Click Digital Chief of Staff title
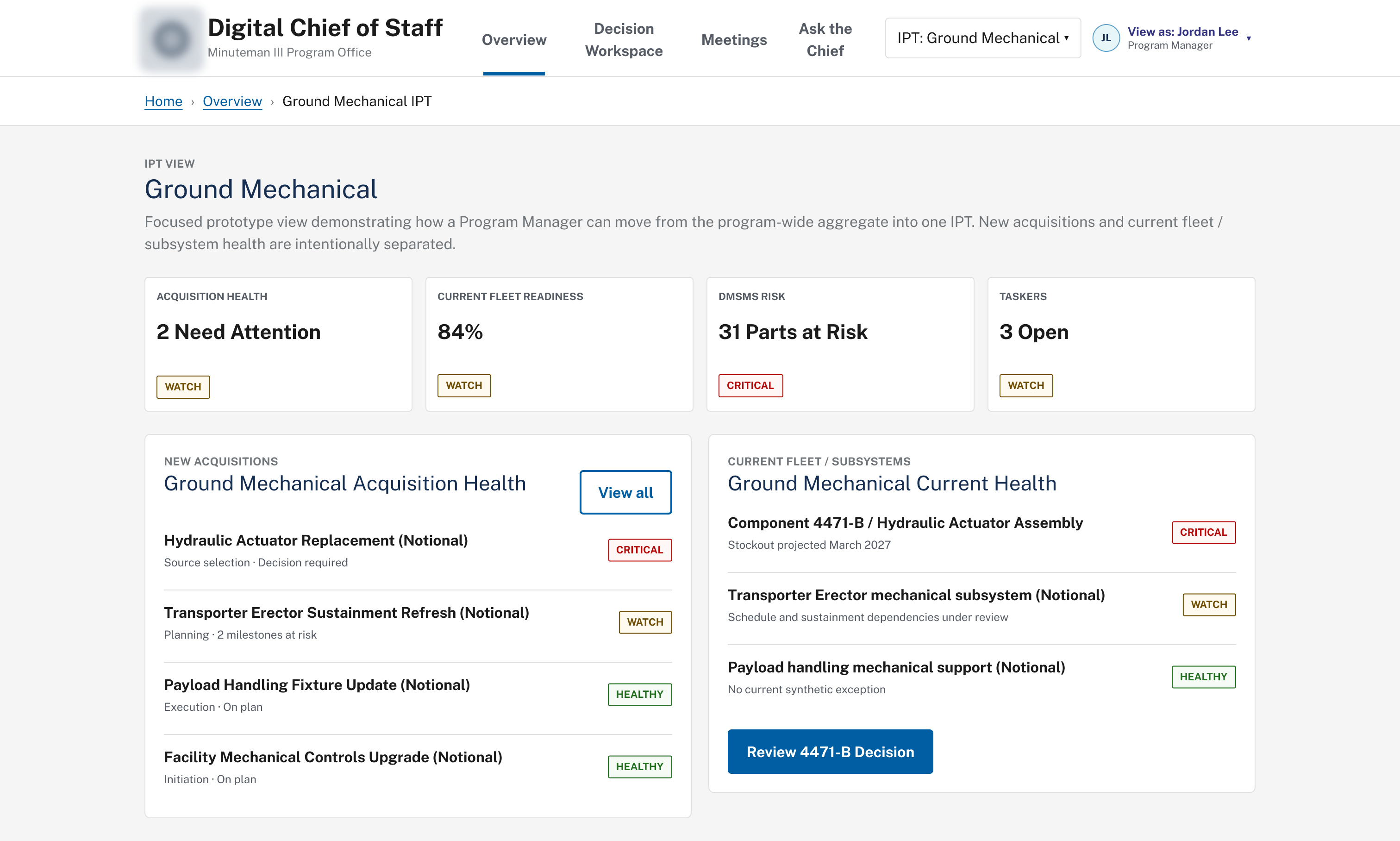This screenshot has width=1400, height=841. click(x=325, y=28)
